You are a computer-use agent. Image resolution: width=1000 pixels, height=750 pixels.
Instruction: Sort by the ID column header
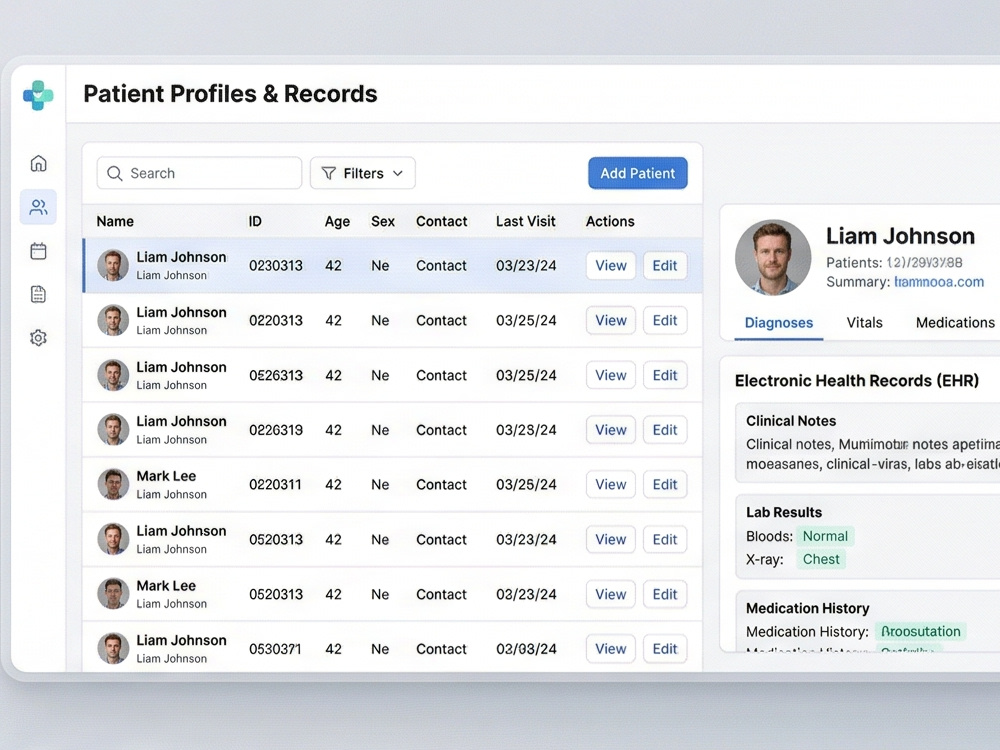click(x=255, y=221)
